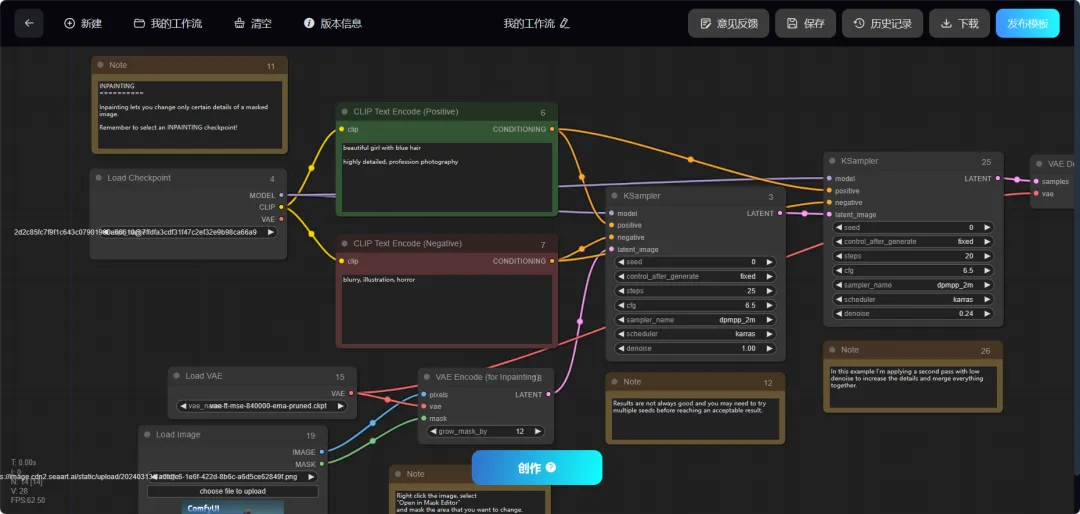The image size is (1080, 514).
Task: Click the negative prompt text box
Action: coord(447,307)
